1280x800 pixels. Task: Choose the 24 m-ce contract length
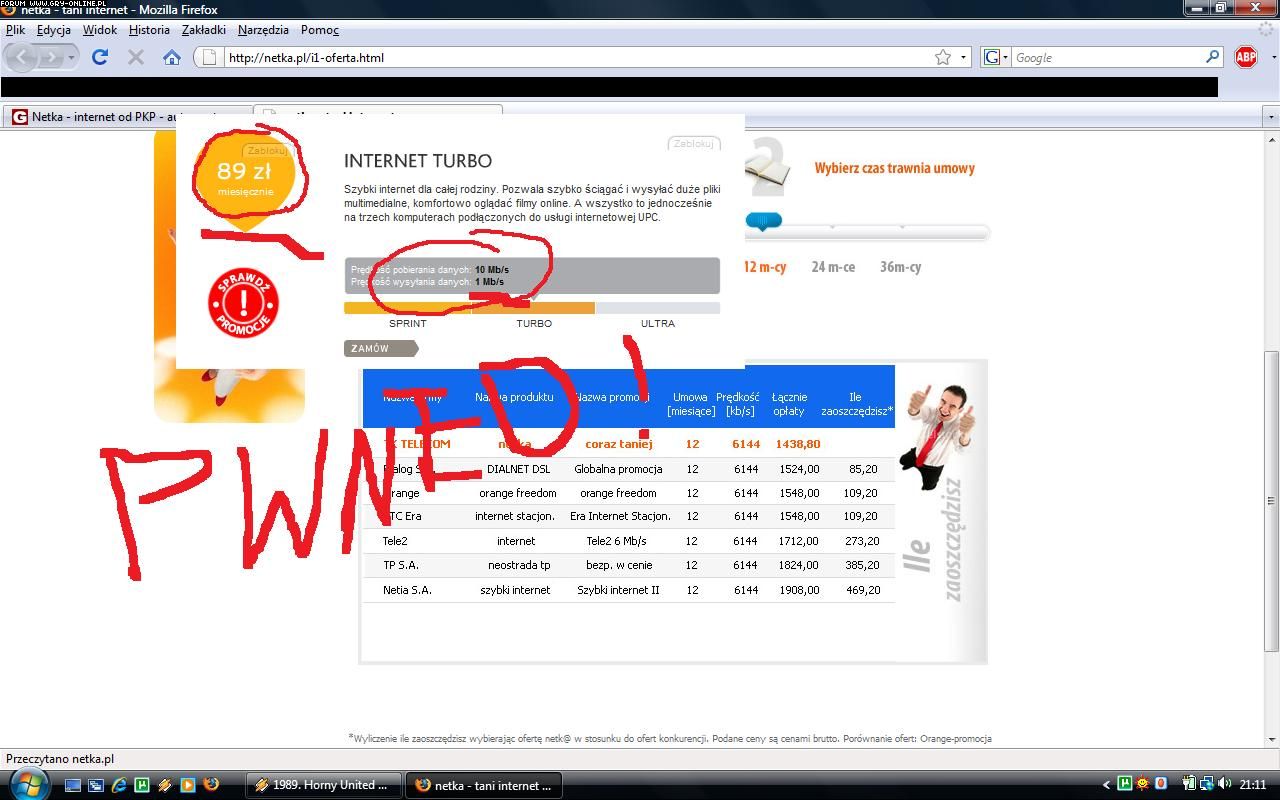click(x=833, y=267)
